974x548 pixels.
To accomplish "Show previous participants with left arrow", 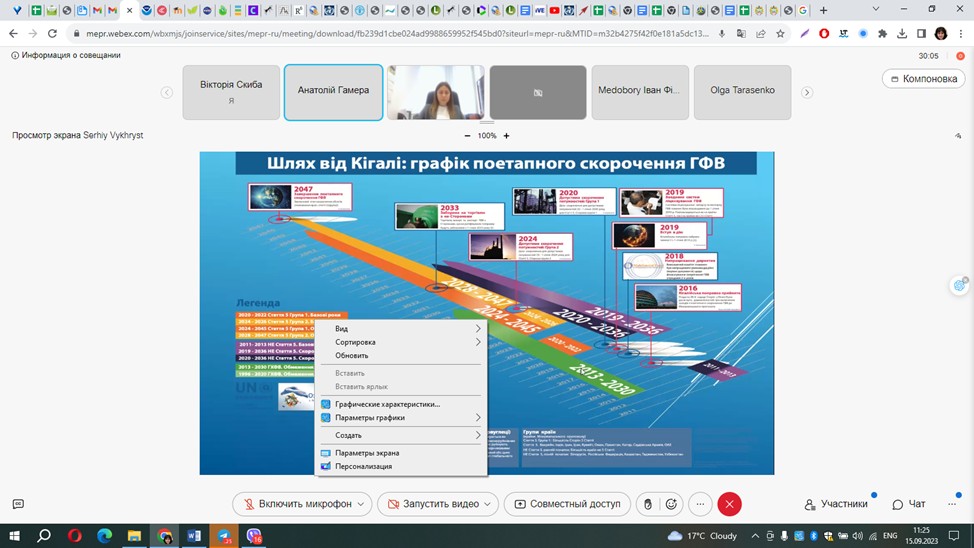I will click(166, 93).
